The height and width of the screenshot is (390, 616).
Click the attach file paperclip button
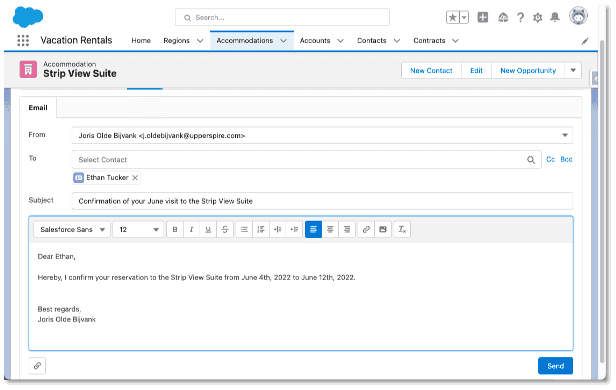tap(37, 366)
